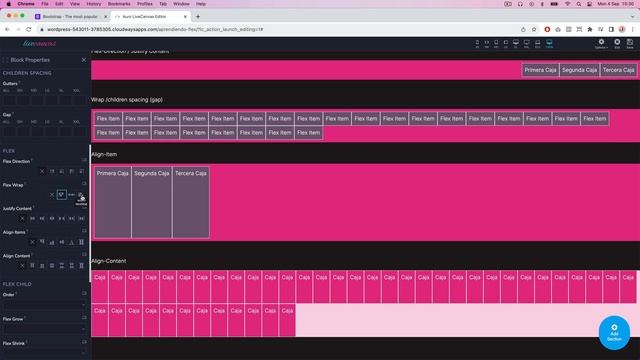Screen dimensions: 640x360
Task: Select the MD tablet viewport icon
Action: pyautogui.click(x=496, y=43)
